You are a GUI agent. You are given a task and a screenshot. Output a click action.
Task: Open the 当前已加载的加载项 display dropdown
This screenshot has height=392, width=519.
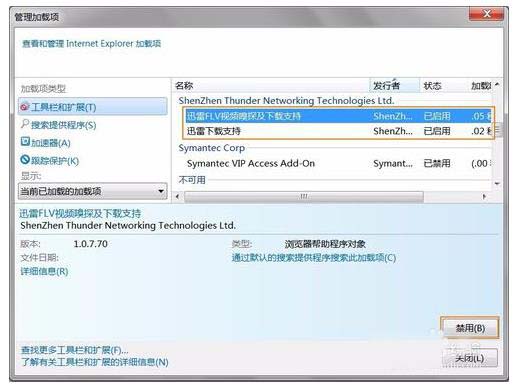click(93, 191)
